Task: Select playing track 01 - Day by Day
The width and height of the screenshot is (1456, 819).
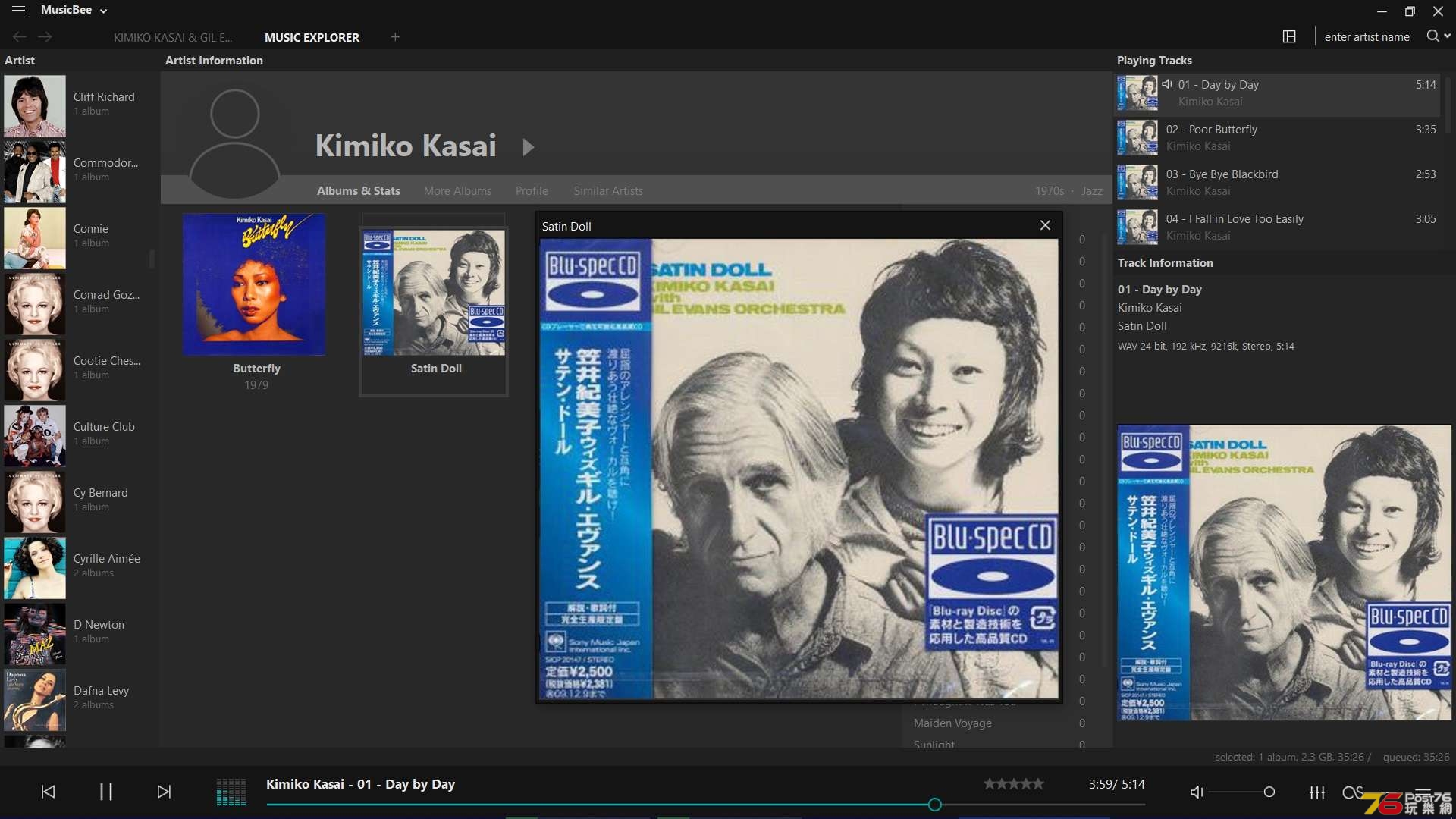Action: click(1278, 93)
